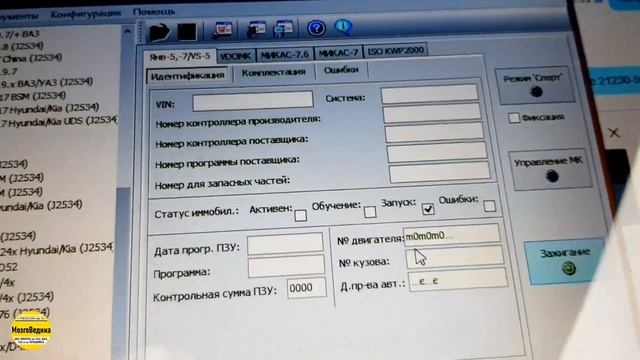Switch to the Янв-5,-7/VS-5 tab
The height and width of the screenshot is (360, 640).
(180, 56)
